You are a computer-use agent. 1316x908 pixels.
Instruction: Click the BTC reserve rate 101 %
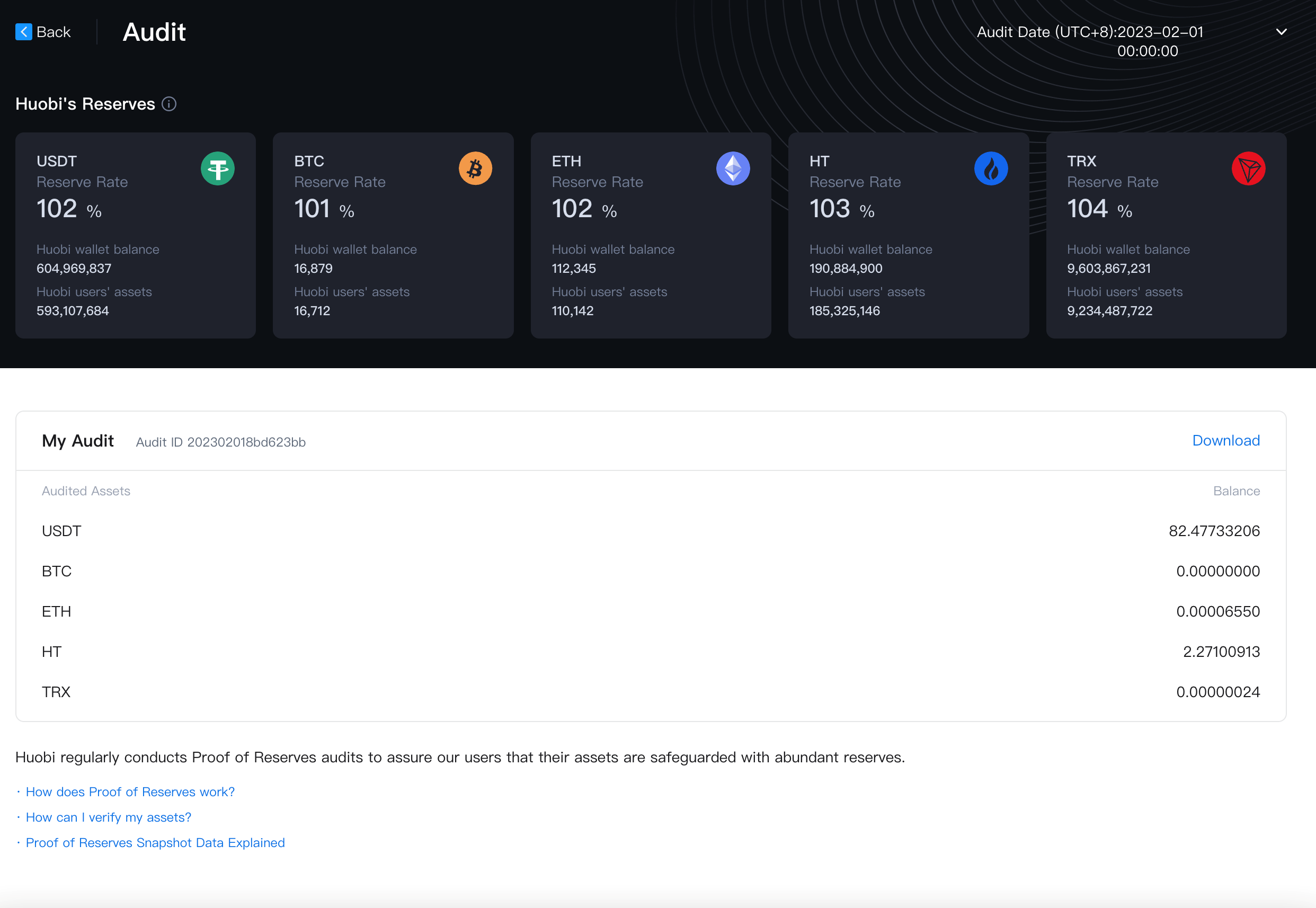(324, 209)
